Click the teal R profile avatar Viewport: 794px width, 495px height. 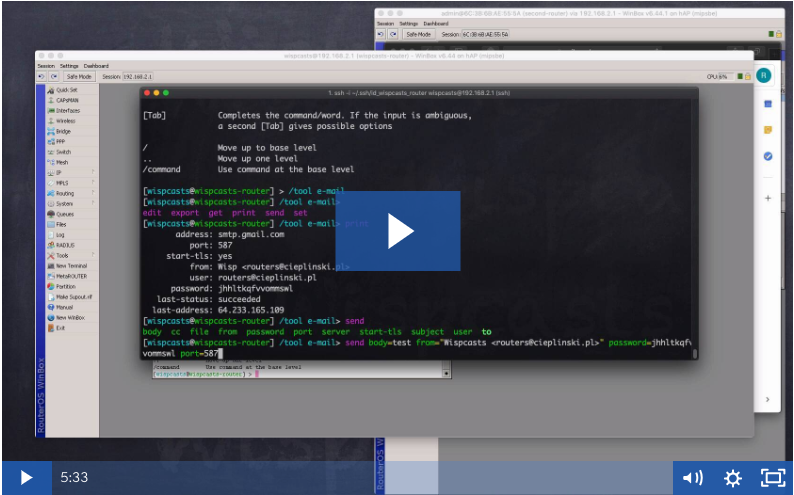pos(764,76)
